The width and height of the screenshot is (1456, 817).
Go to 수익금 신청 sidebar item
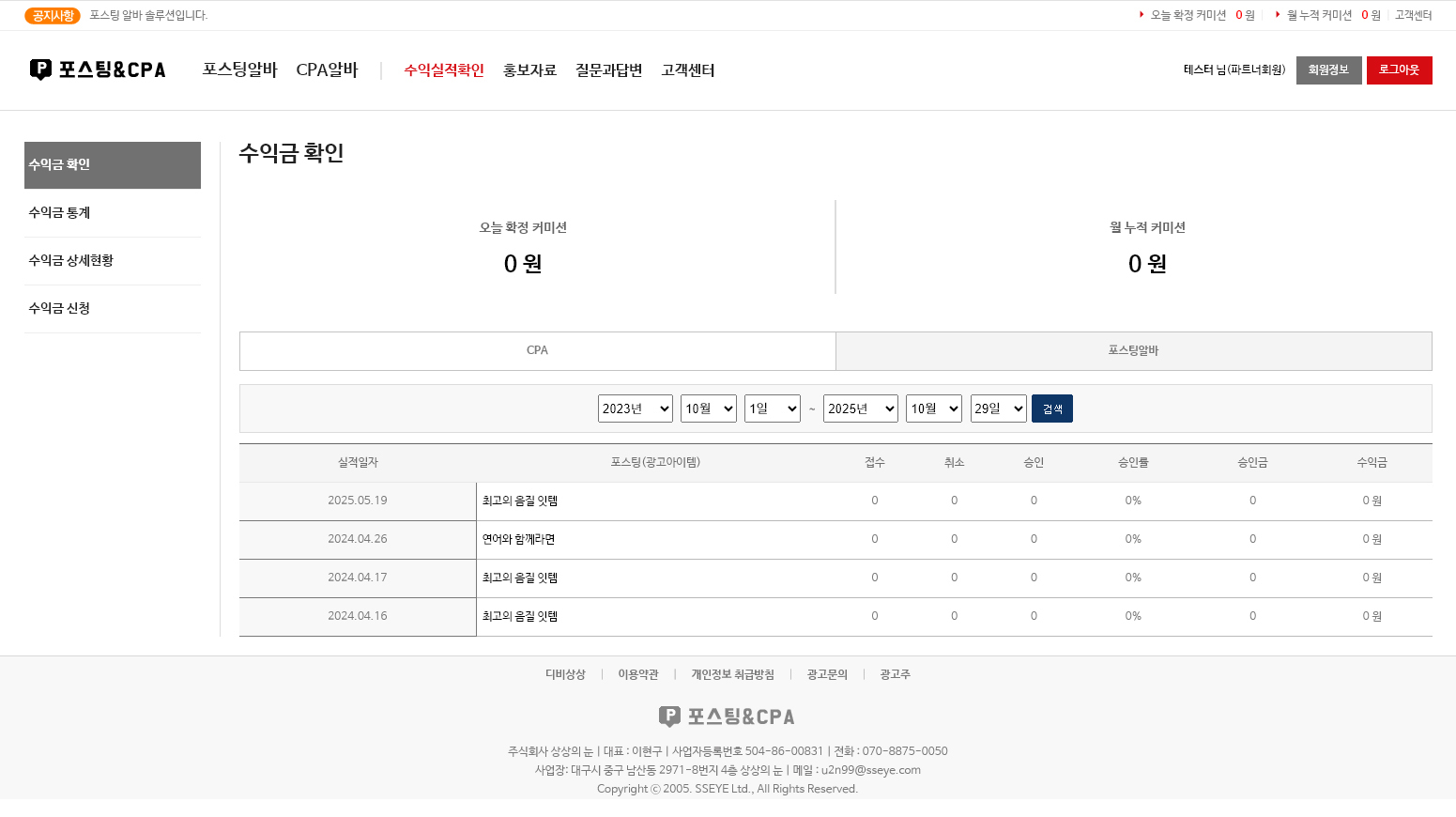60,309
